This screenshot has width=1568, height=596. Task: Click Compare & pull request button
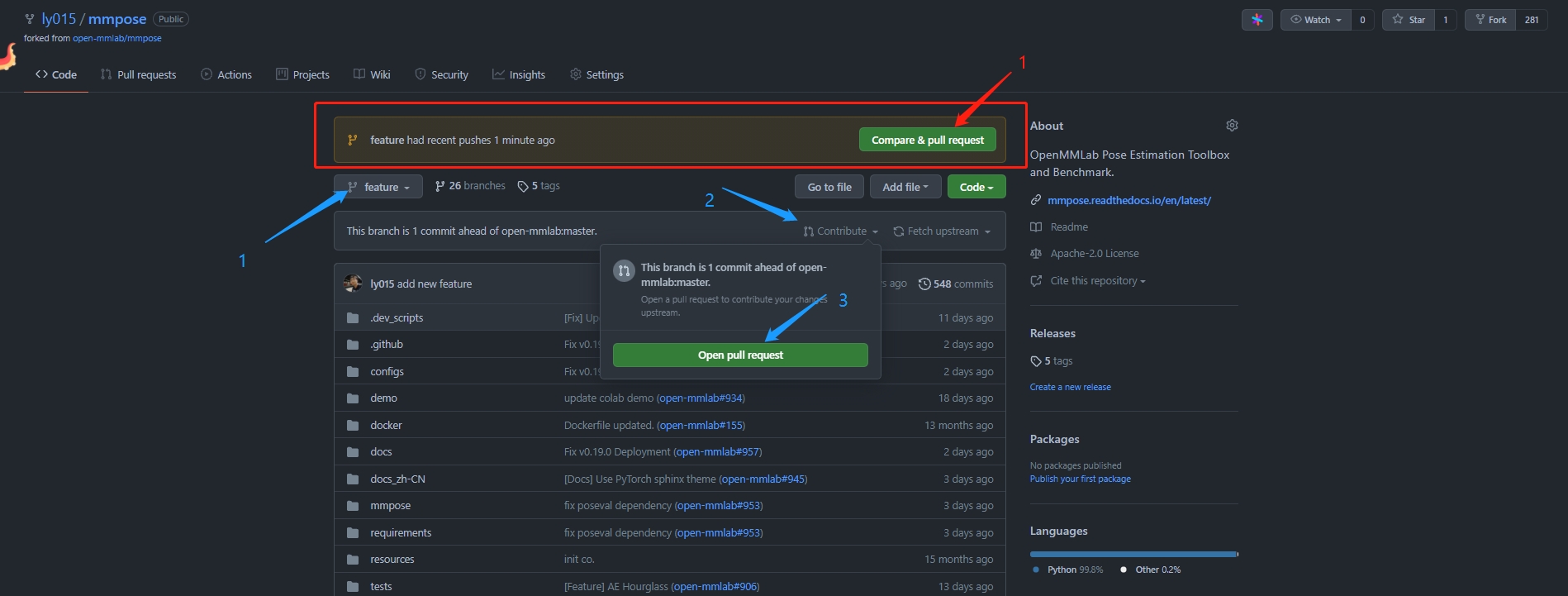[928, 140]
